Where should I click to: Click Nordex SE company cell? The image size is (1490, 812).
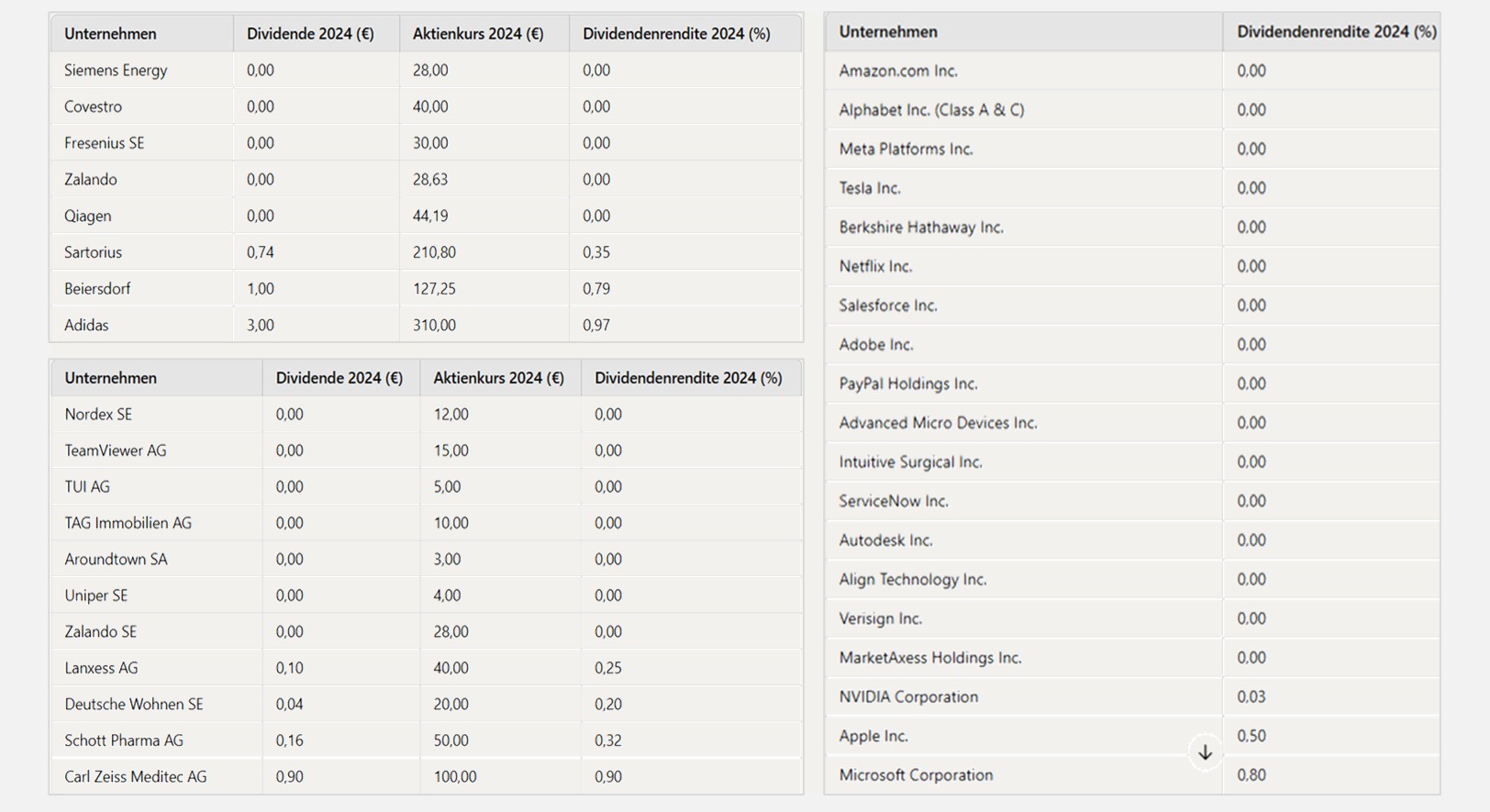pos(98,414)
